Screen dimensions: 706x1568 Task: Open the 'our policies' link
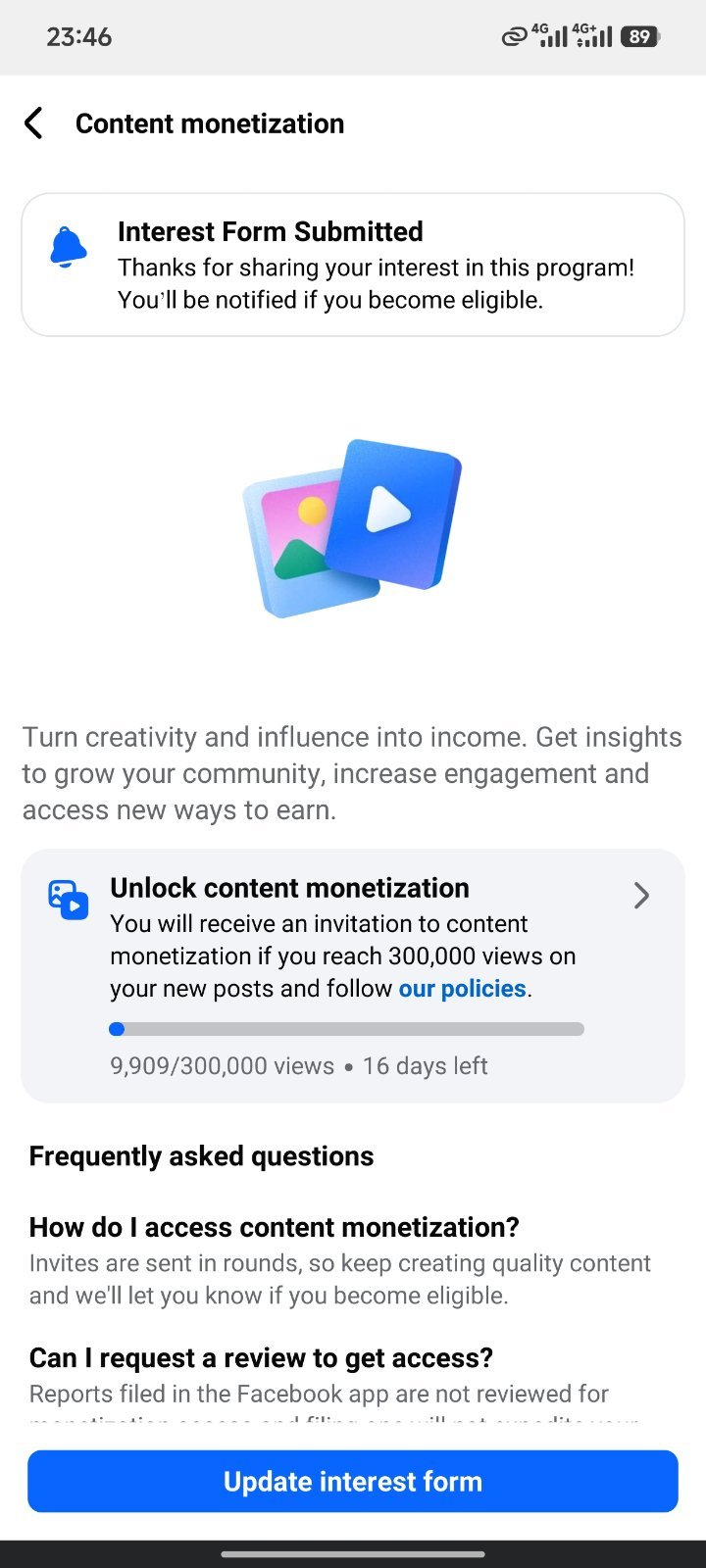(x=462, y=988)
